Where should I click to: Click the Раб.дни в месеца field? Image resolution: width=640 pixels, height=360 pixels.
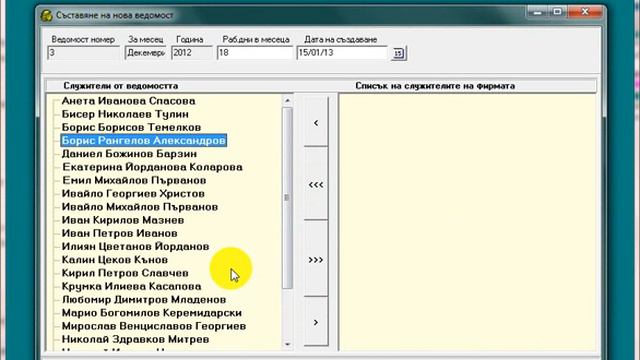coord(255,53)
